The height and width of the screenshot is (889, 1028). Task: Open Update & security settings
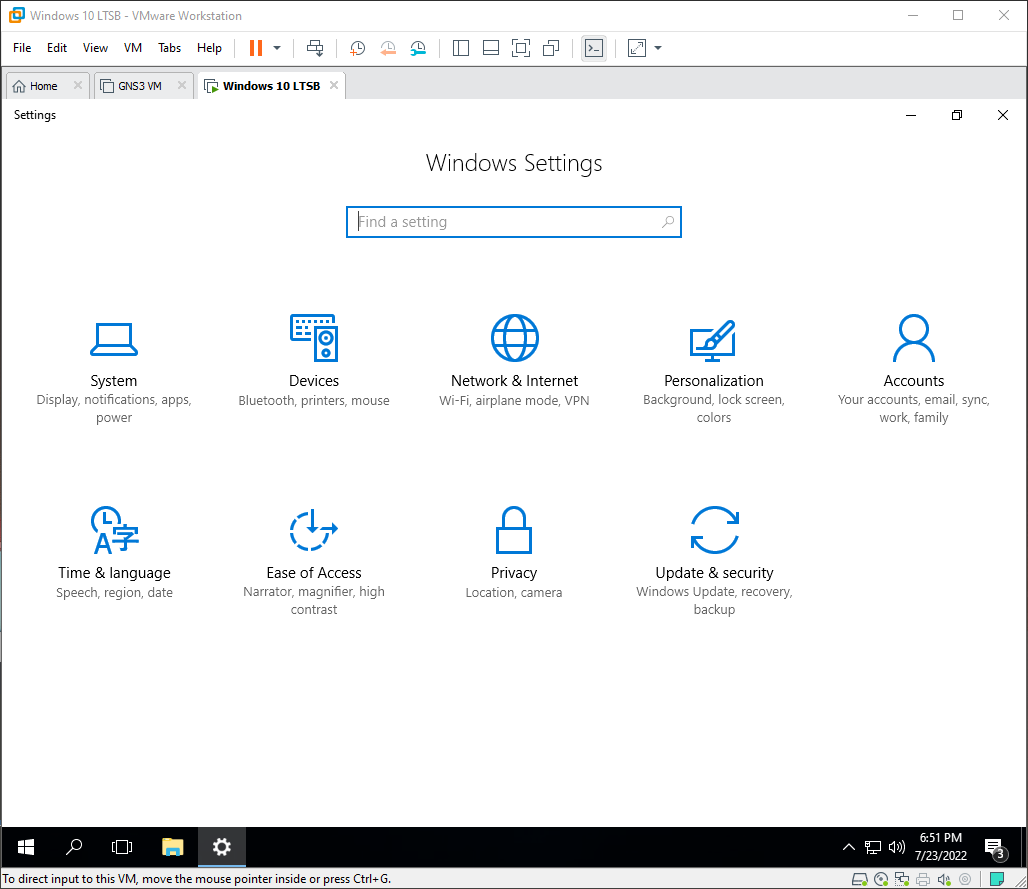[714, 563]
